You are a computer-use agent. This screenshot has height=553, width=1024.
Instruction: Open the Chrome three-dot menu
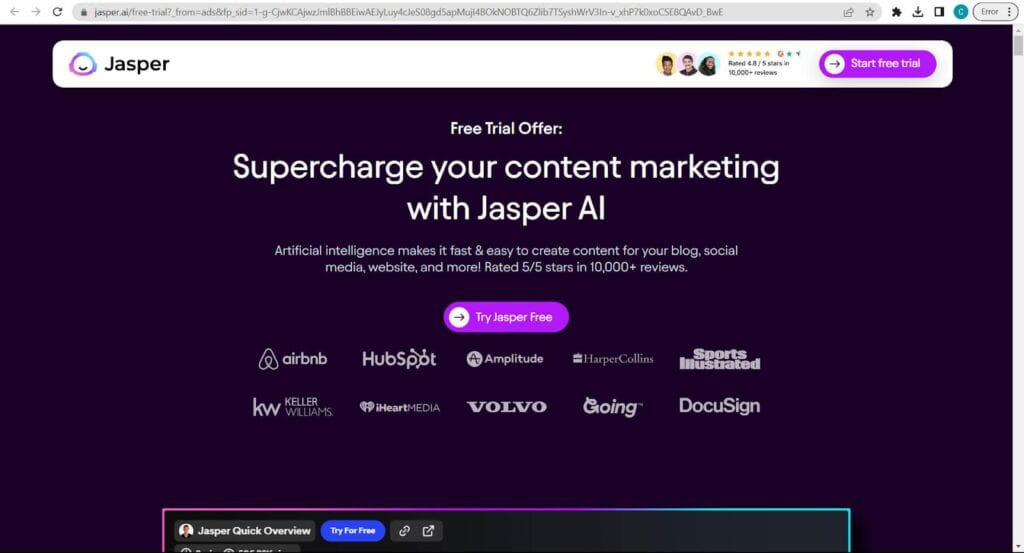[x=1012, y=12]
